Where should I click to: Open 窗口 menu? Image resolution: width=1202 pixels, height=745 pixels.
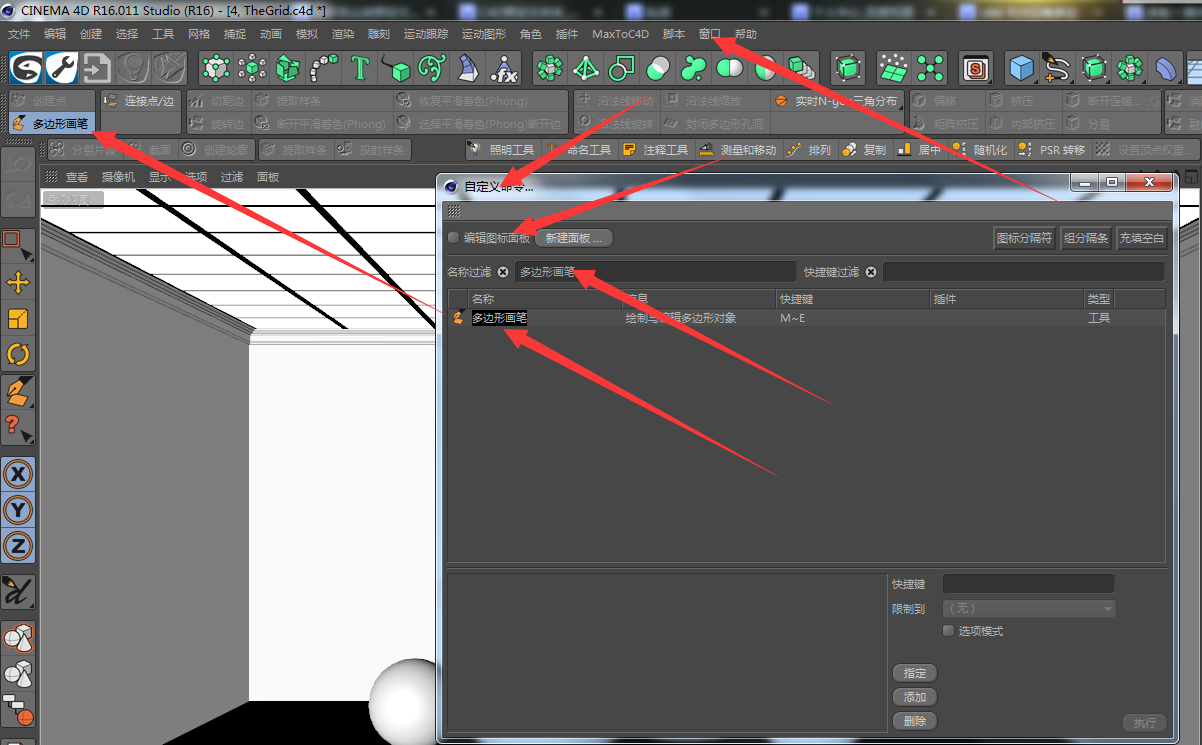pos(710,34)
